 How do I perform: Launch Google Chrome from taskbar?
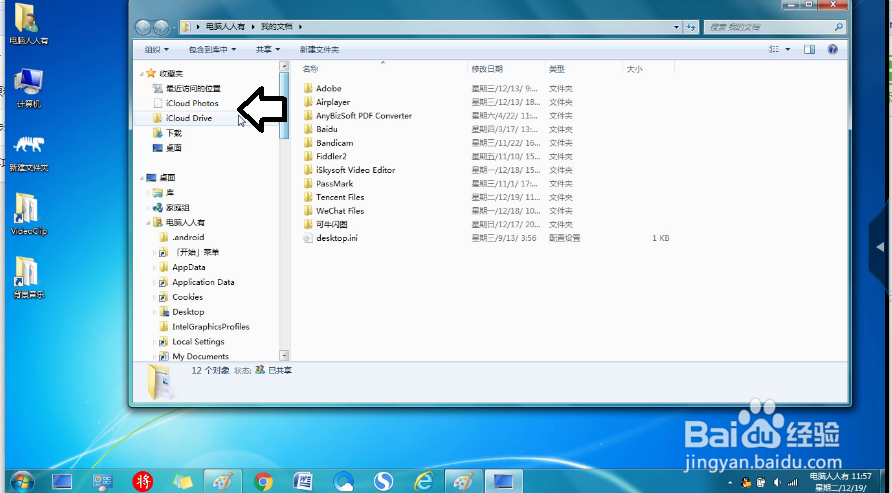263,482
